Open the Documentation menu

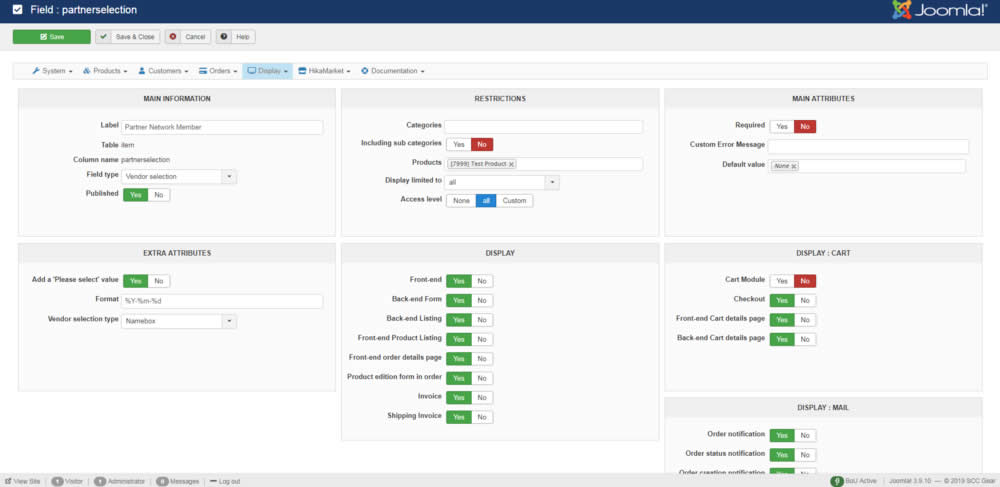click(393, 71)
